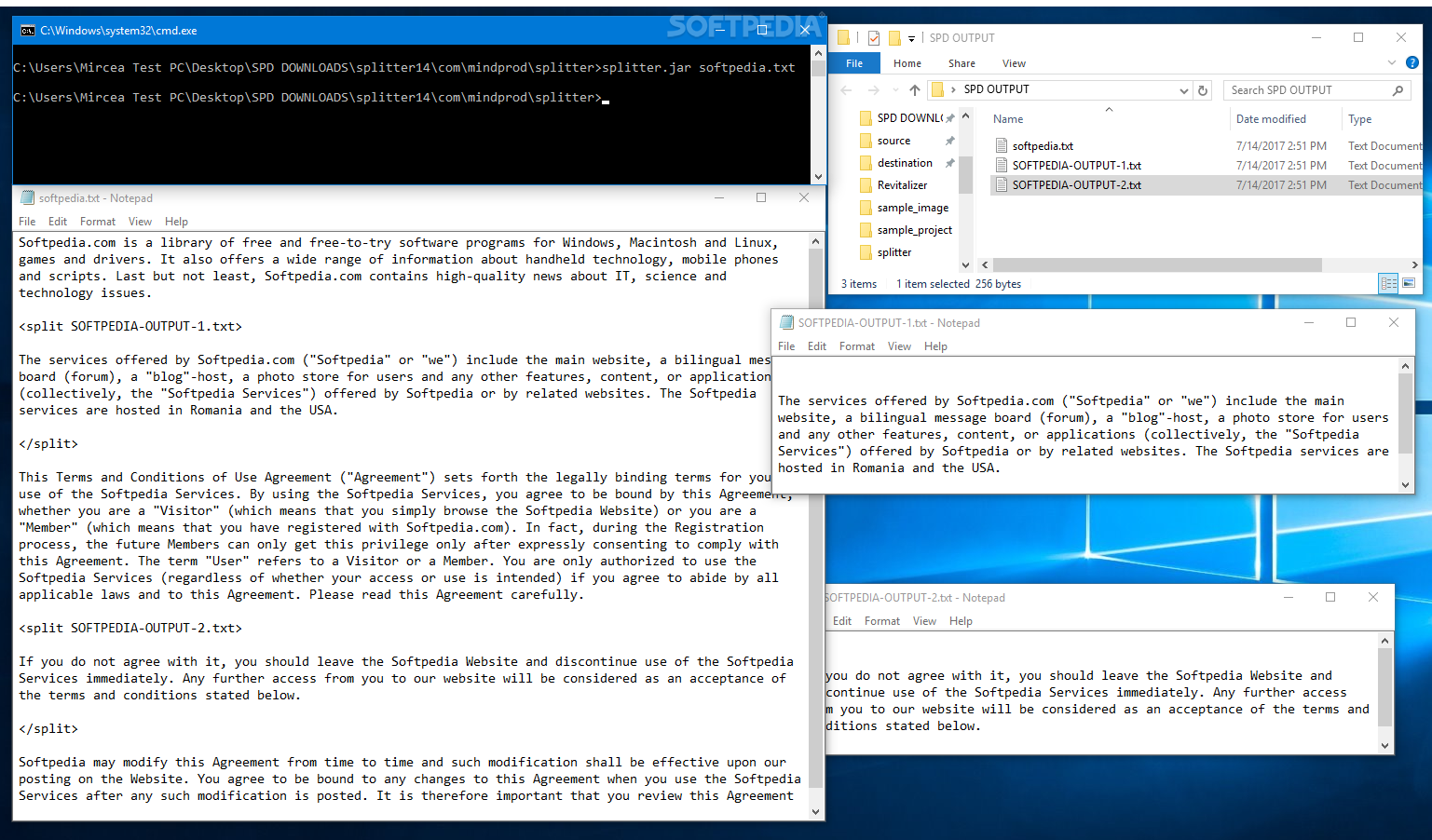Open Help menu in softpedia.txt Notepad
1432x840 pixels.
(176, 222)
